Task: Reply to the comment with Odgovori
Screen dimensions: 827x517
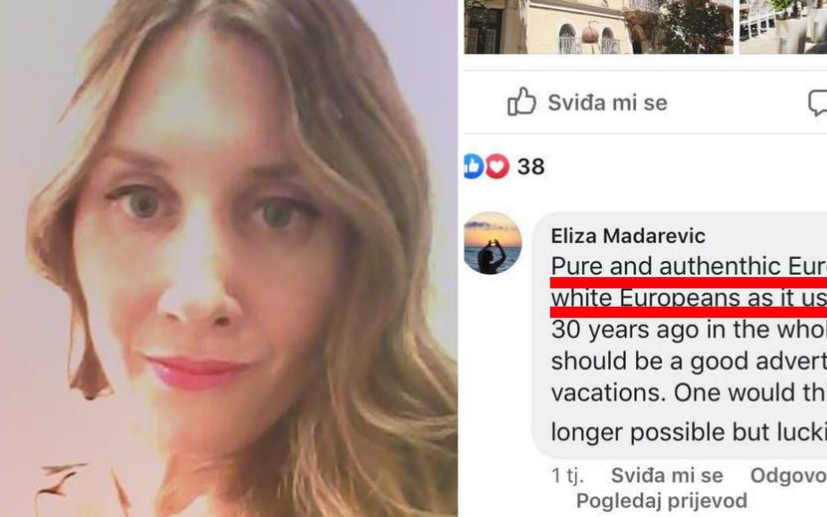Action: [788, 475]
